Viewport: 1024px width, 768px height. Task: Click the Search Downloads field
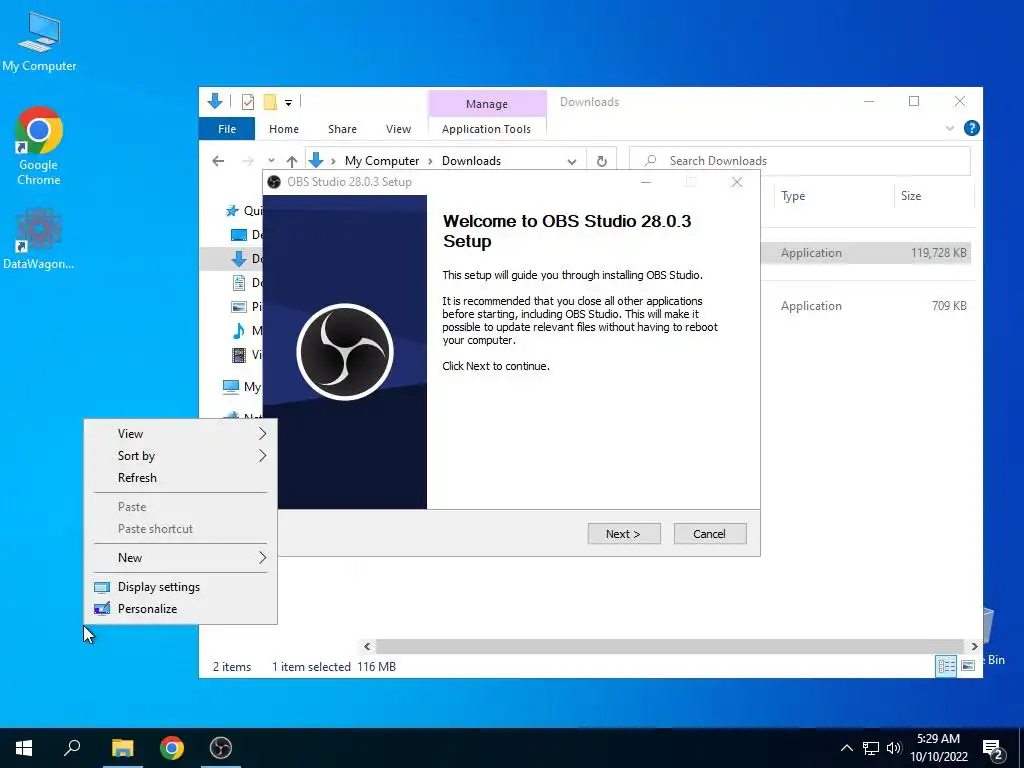point(799,161)
